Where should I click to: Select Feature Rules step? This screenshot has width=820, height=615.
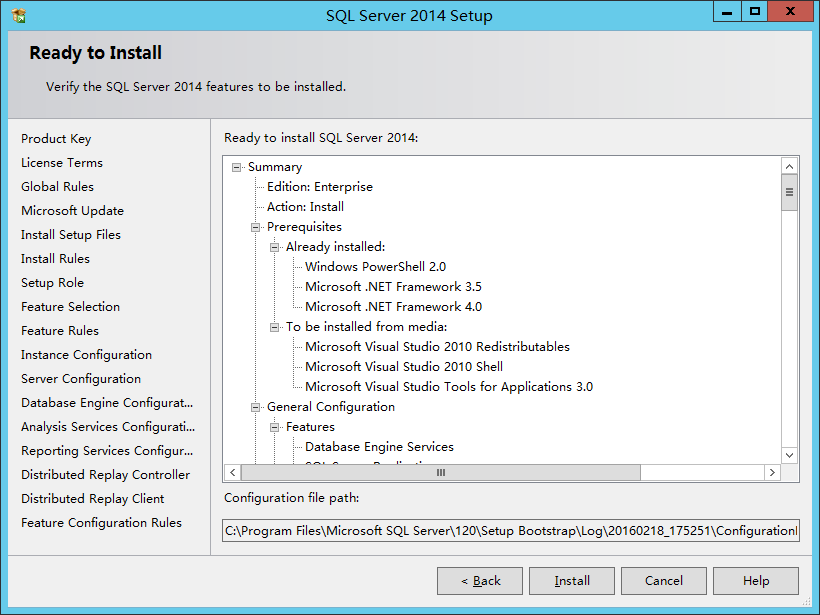point(60,331)
